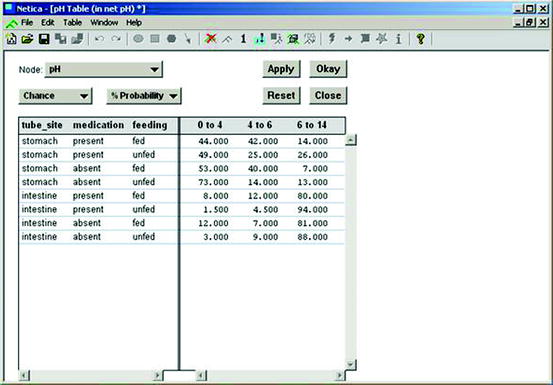Click the 40.000 probability cell
This screenshot has width=553, height=385.
[263, 169]
